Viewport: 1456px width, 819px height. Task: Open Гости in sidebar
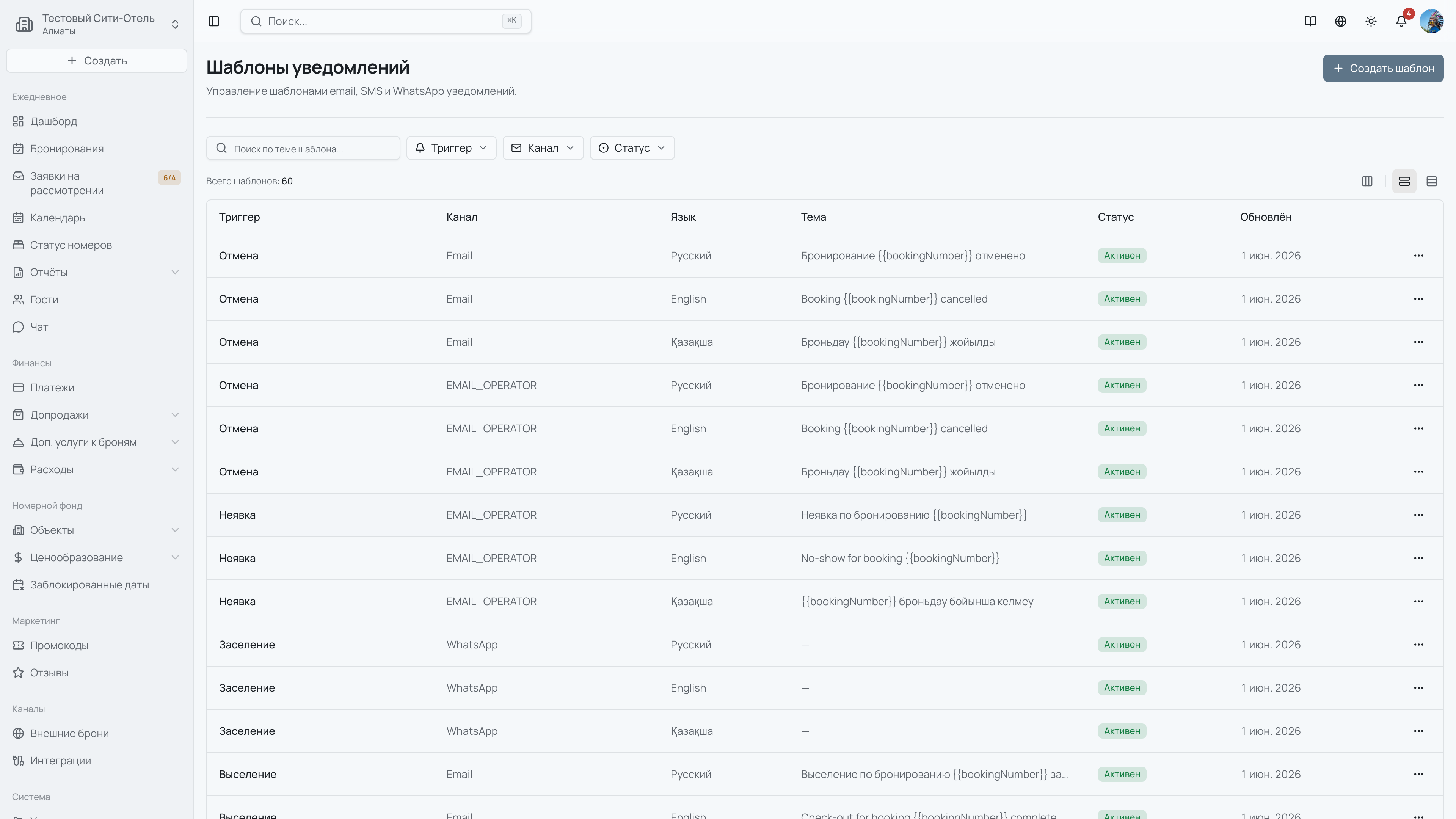tap(97, 300)
